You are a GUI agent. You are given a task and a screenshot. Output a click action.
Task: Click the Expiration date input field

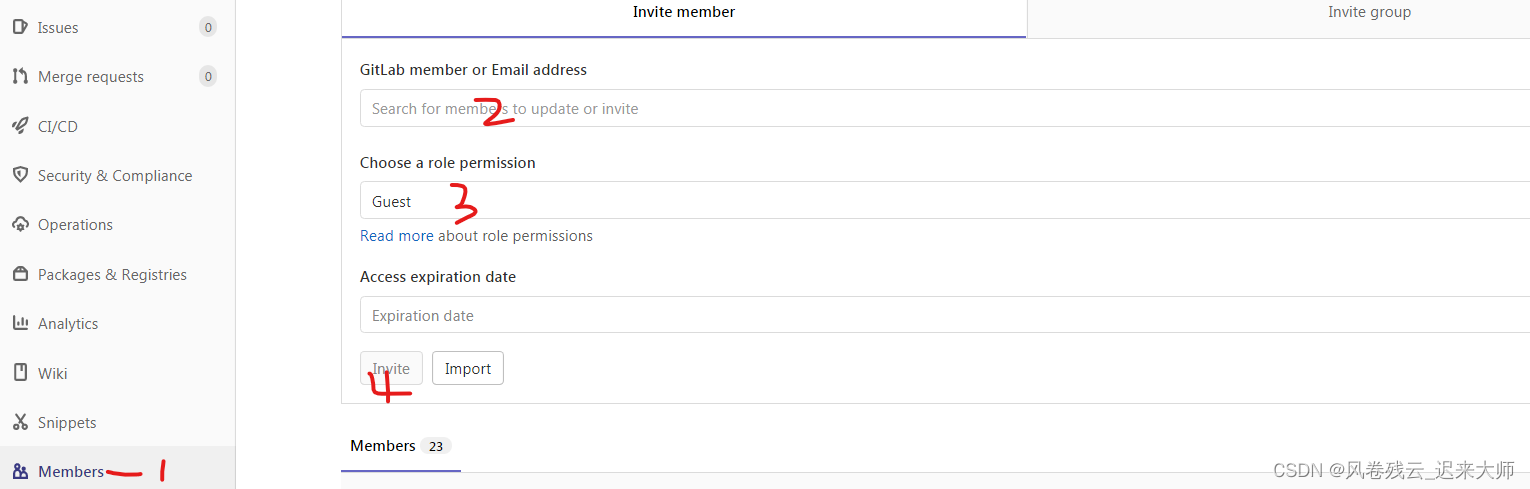point(940,315)
